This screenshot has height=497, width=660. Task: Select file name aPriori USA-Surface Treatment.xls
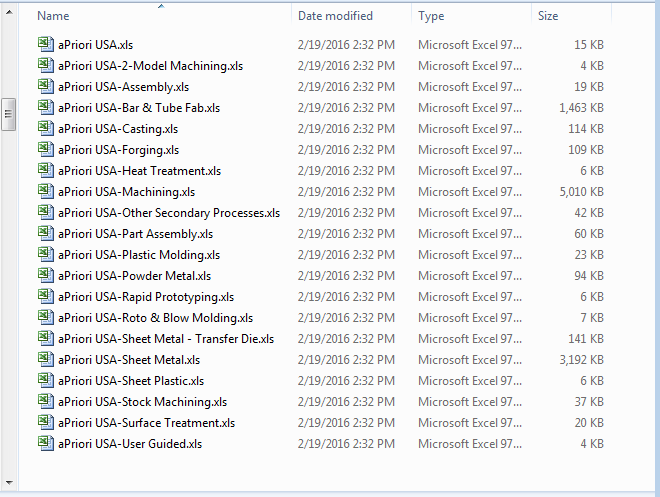146,424
